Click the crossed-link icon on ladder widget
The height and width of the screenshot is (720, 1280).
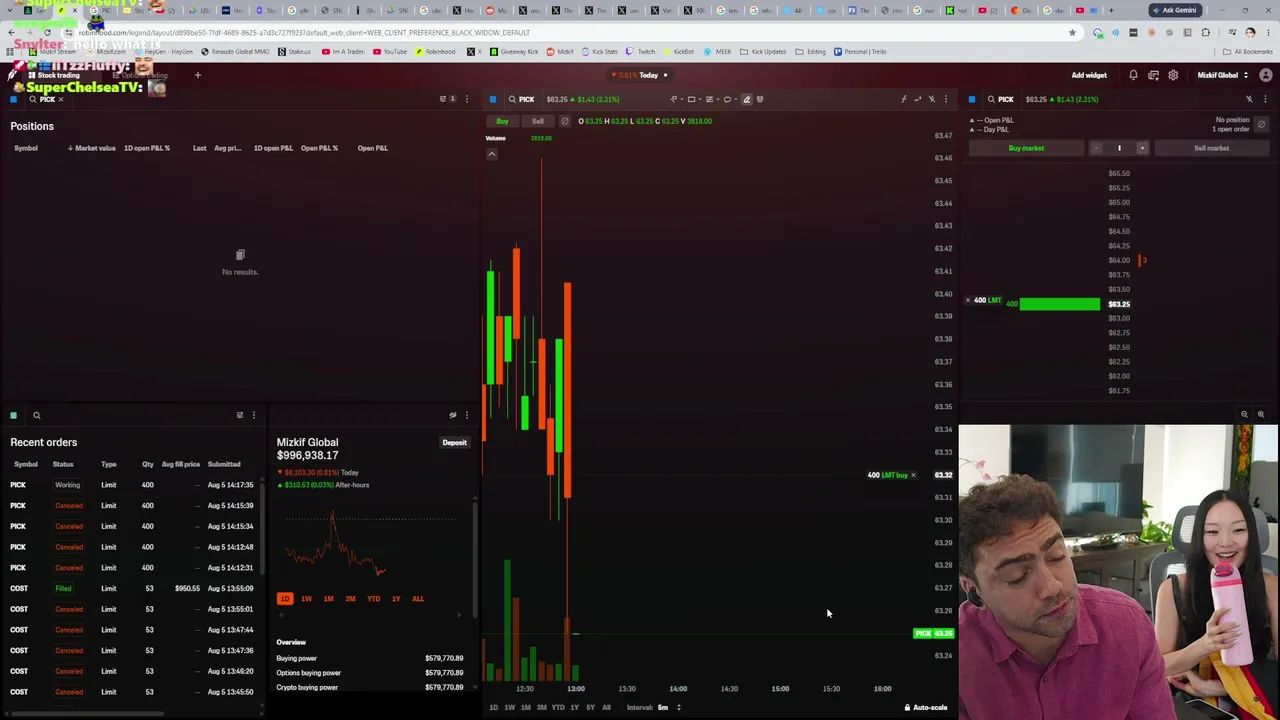tap(1249, 99)
